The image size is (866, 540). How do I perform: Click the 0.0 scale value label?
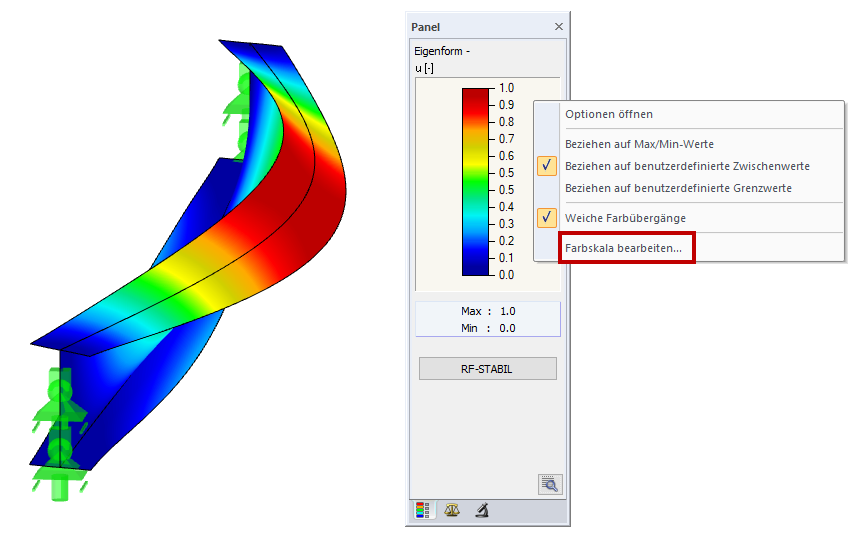coord(506,274)
